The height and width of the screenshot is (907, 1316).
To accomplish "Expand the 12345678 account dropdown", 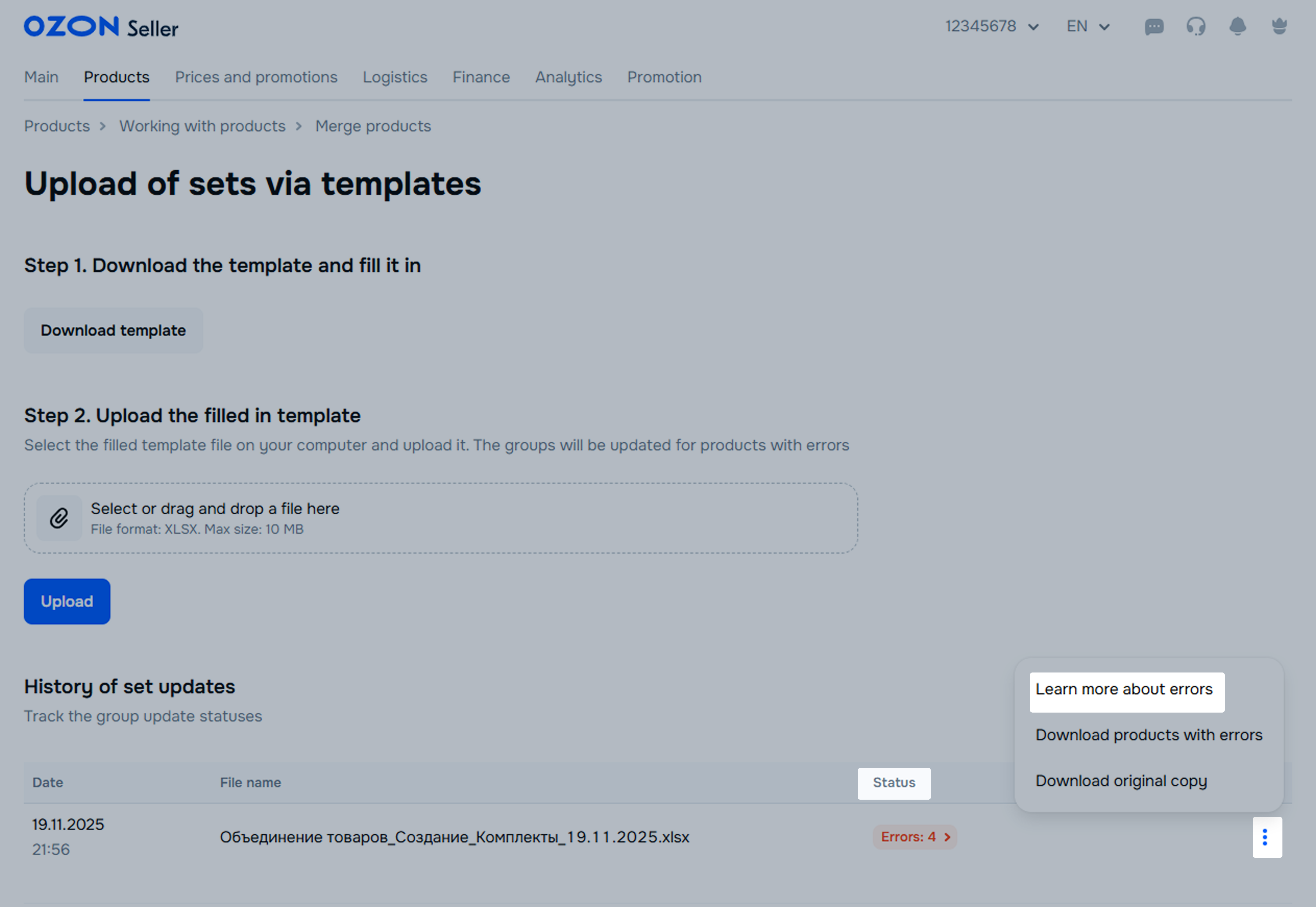I will [x=991, y=27].
